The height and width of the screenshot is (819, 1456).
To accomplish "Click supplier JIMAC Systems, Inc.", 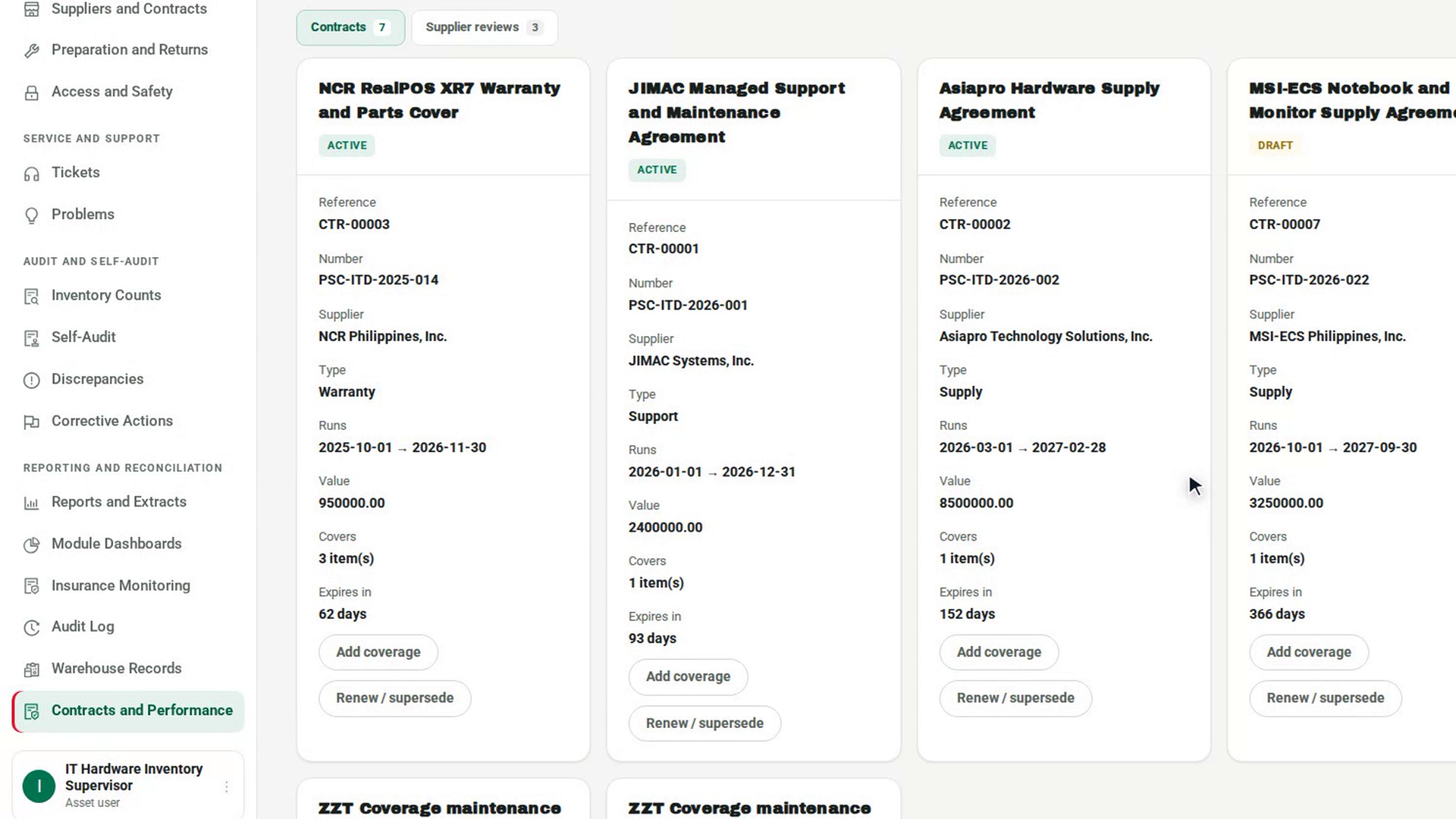I will click(x=691, y=361).
